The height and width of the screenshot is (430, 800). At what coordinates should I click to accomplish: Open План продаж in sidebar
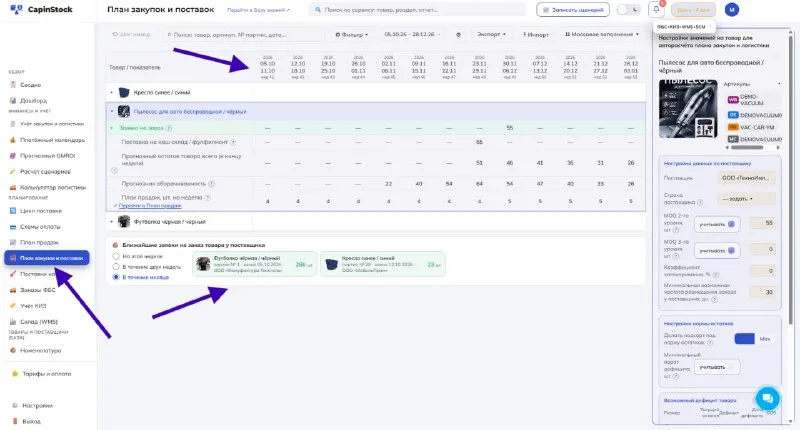[39, 242]
